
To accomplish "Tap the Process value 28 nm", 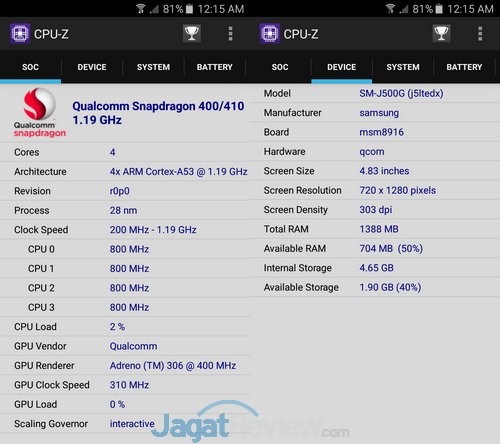I will pyautogui.click(x=123, y=210).
